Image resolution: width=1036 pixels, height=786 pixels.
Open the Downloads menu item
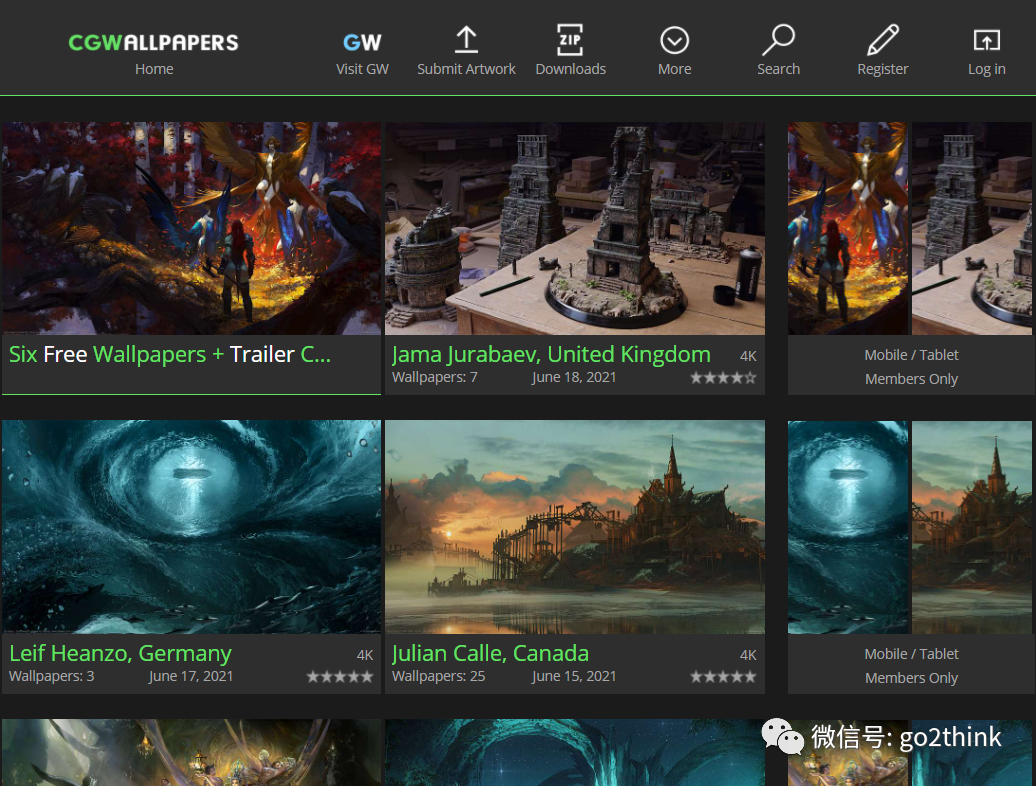tap(570, 69)
